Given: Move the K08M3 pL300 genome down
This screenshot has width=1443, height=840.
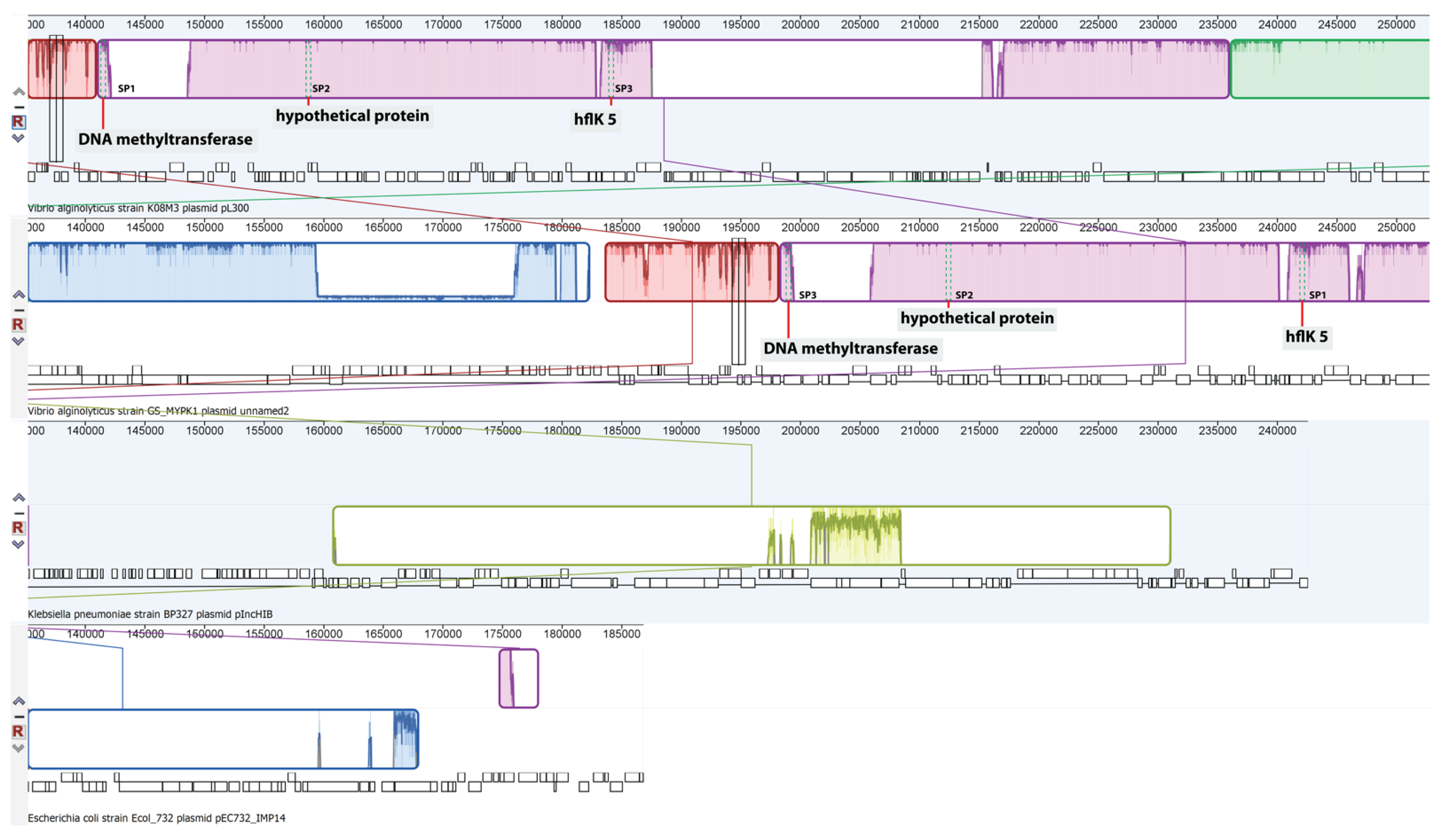Looking at the screenshot, I should (x=18, y=138).
